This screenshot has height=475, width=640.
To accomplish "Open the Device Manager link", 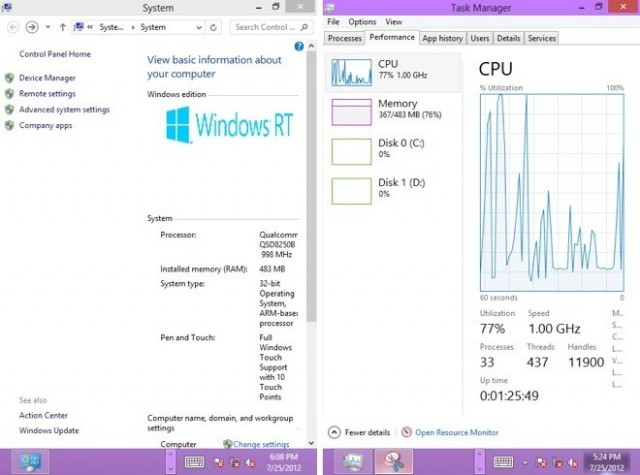I will pyautogui.click(x=47, y=77).
